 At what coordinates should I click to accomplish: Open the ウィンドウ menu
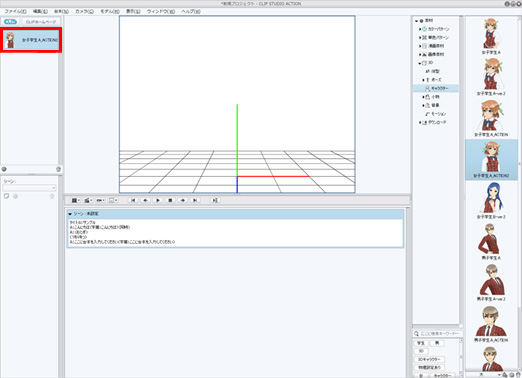161,11
